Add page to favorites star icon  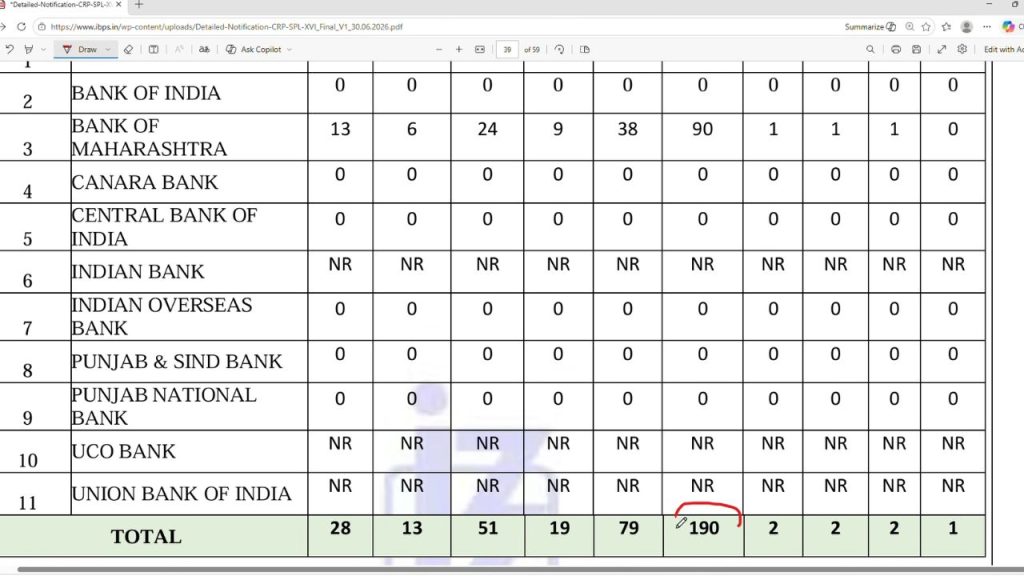[926, 27]
